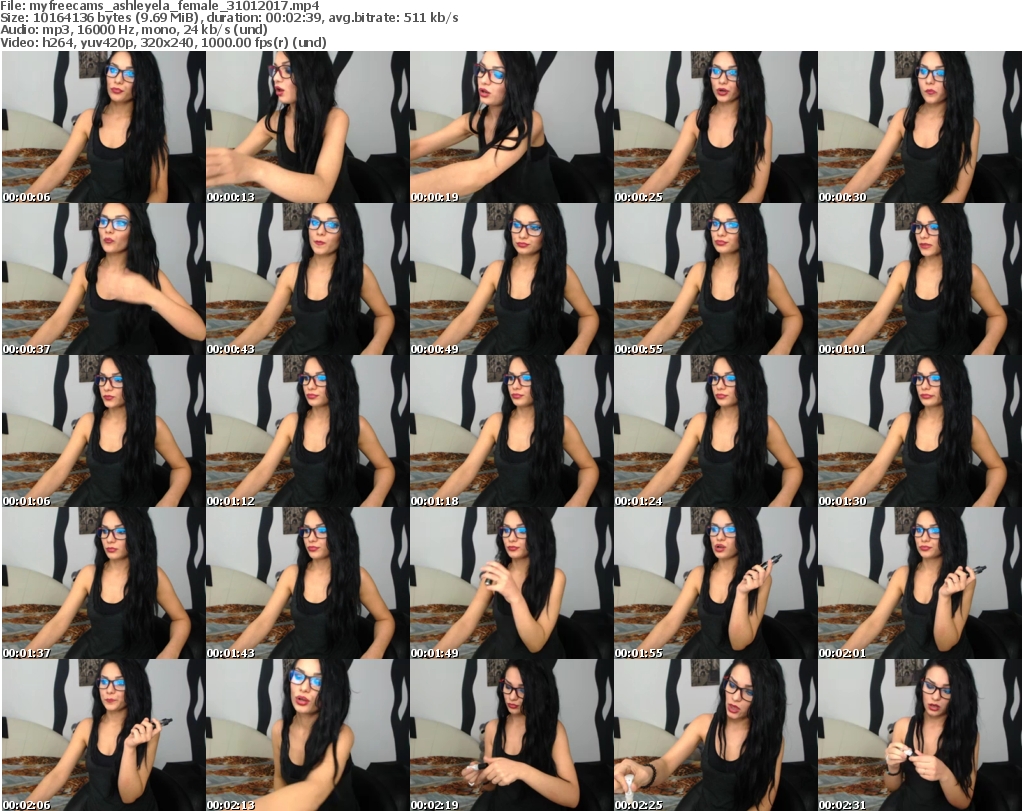
Task: Select the thumbnail stamped 00:00:06
Action: [104, 127]
